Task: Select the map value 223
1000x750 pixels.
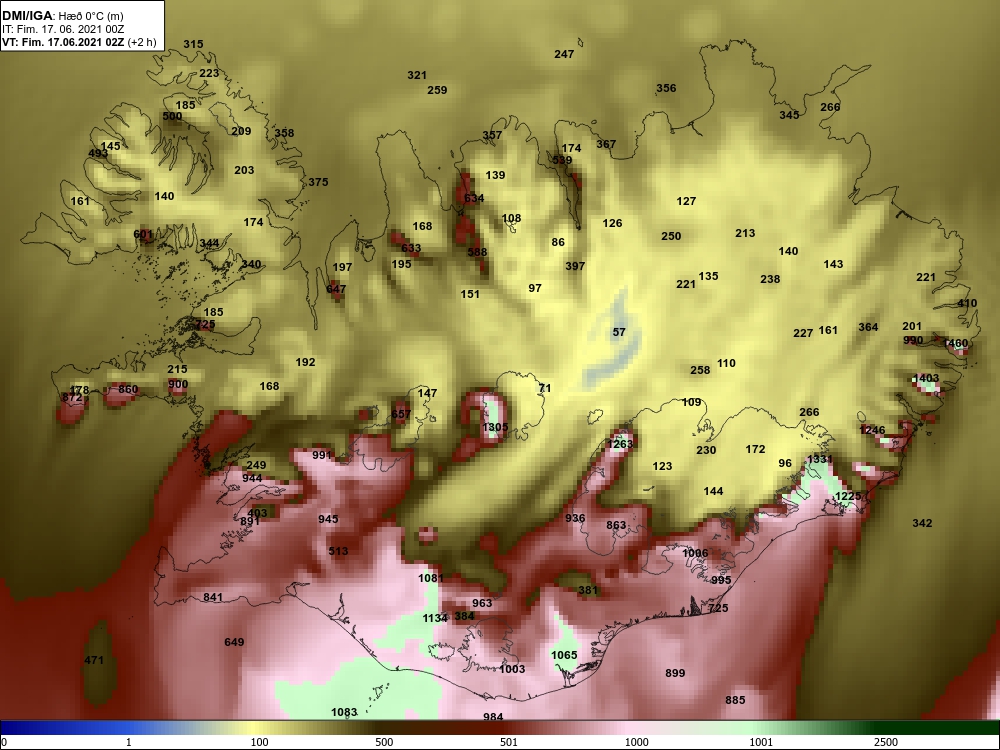Action: tap(209, 73)
